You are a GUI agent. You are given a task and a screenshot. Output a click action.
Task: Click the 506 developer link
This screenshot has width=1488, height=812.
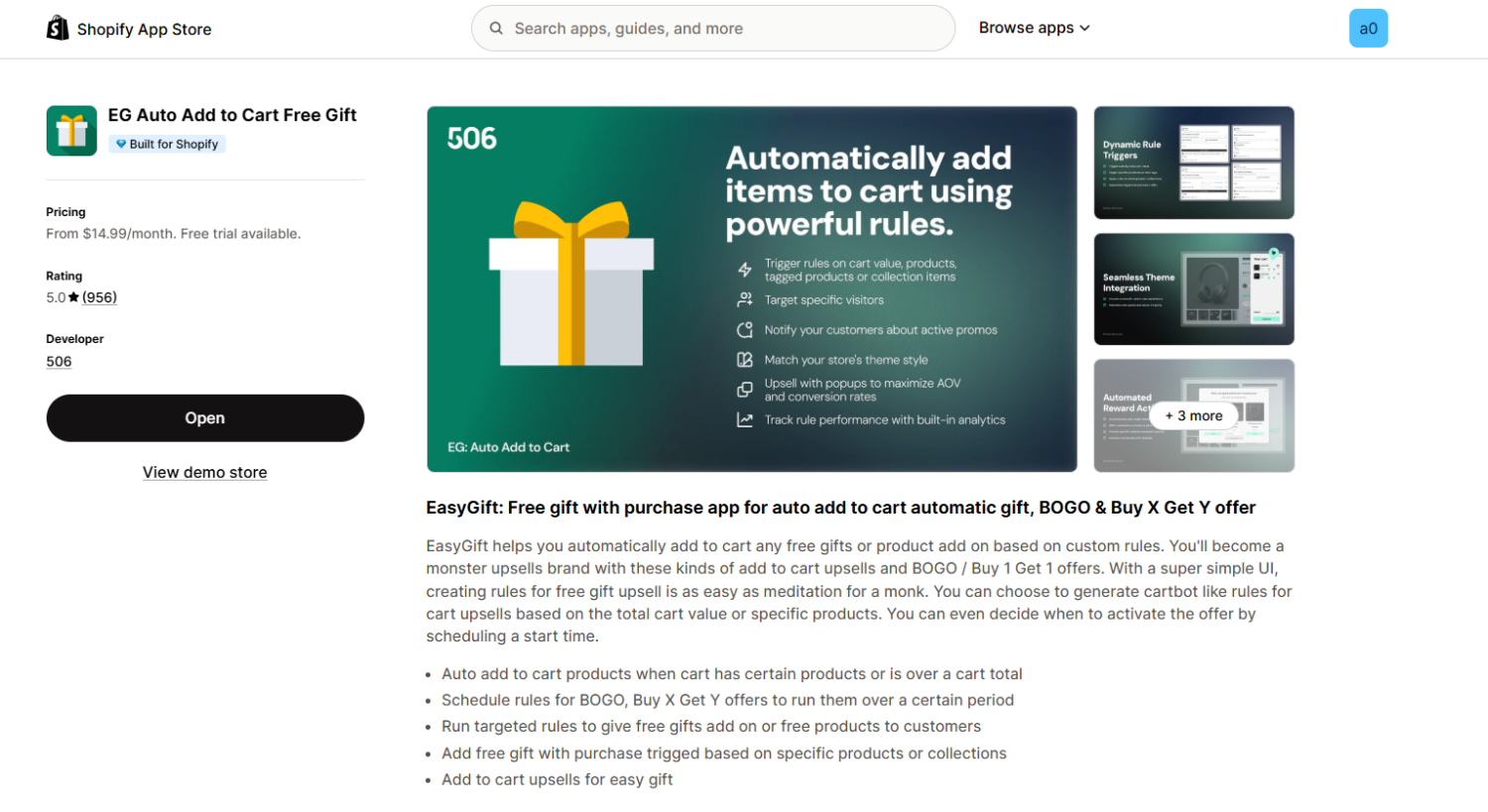pyautogui.click(x=59, y=361)
